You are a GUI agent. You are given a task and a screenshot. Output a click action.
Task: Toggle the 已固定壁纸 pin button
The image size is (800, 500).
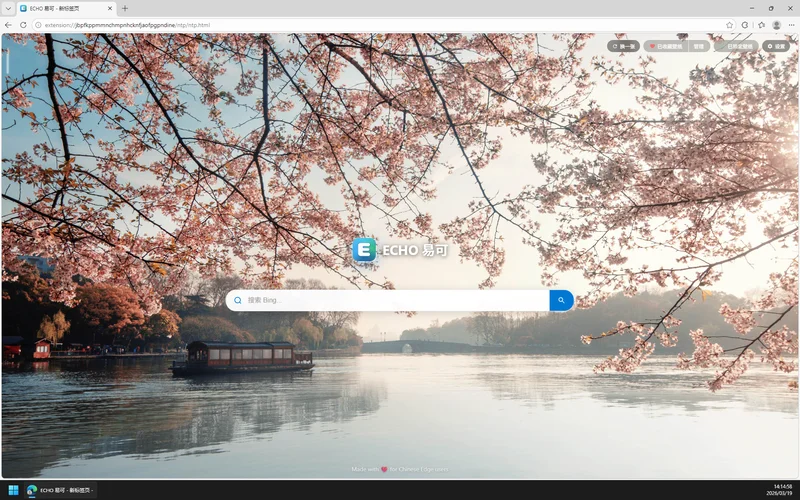735,46
